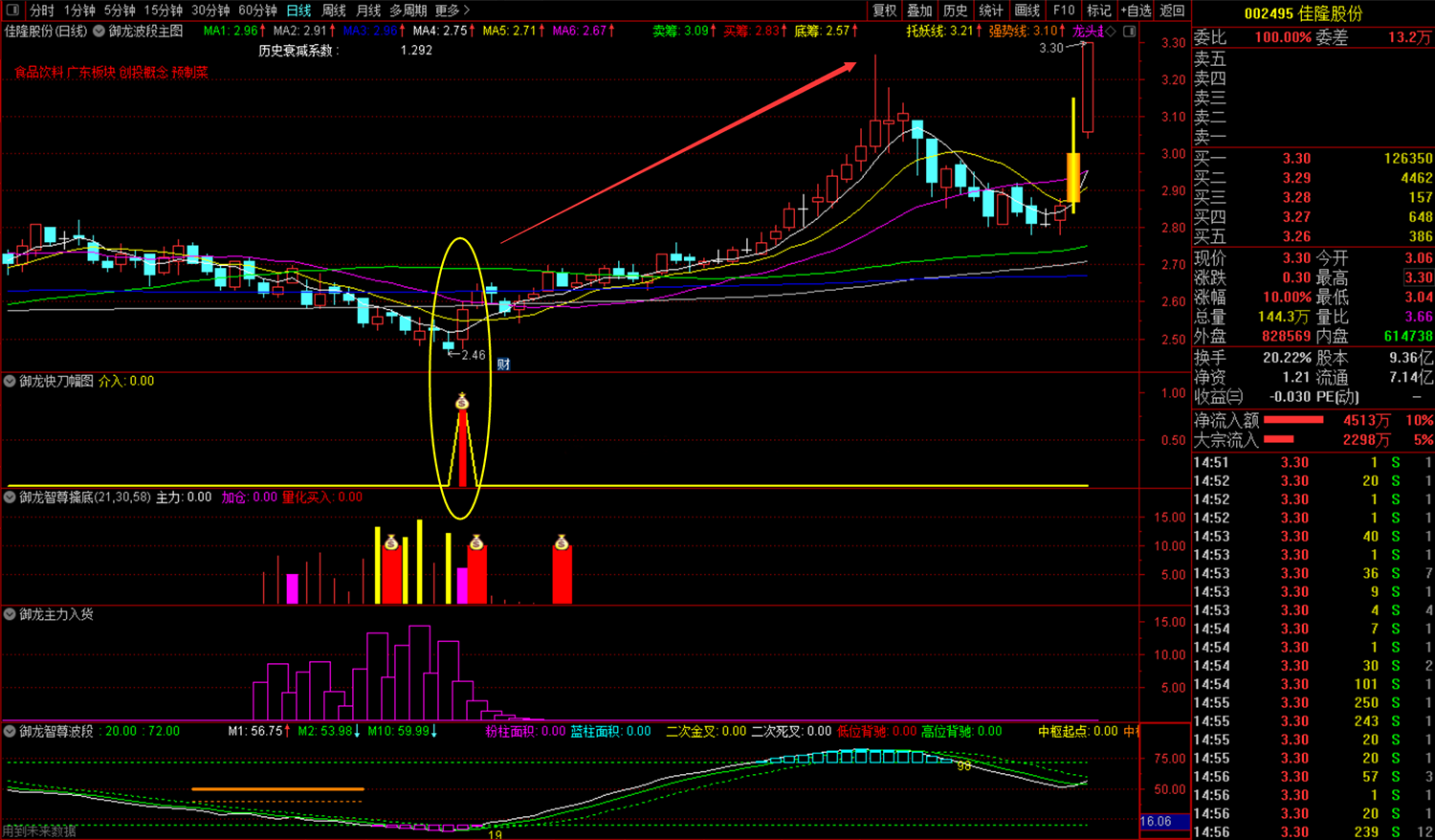This screenshot has height=840, width=1435.
Task: Open the 御龙智尊搂底 indicator dropdown
Action: click(10, 497)
